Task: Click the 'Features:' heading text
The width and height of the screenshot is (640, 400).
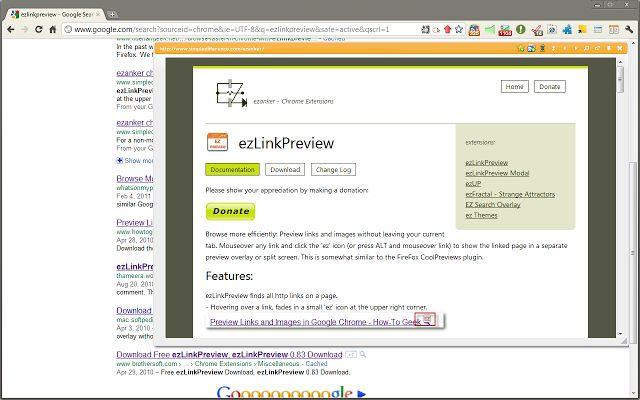Action: 229,276
